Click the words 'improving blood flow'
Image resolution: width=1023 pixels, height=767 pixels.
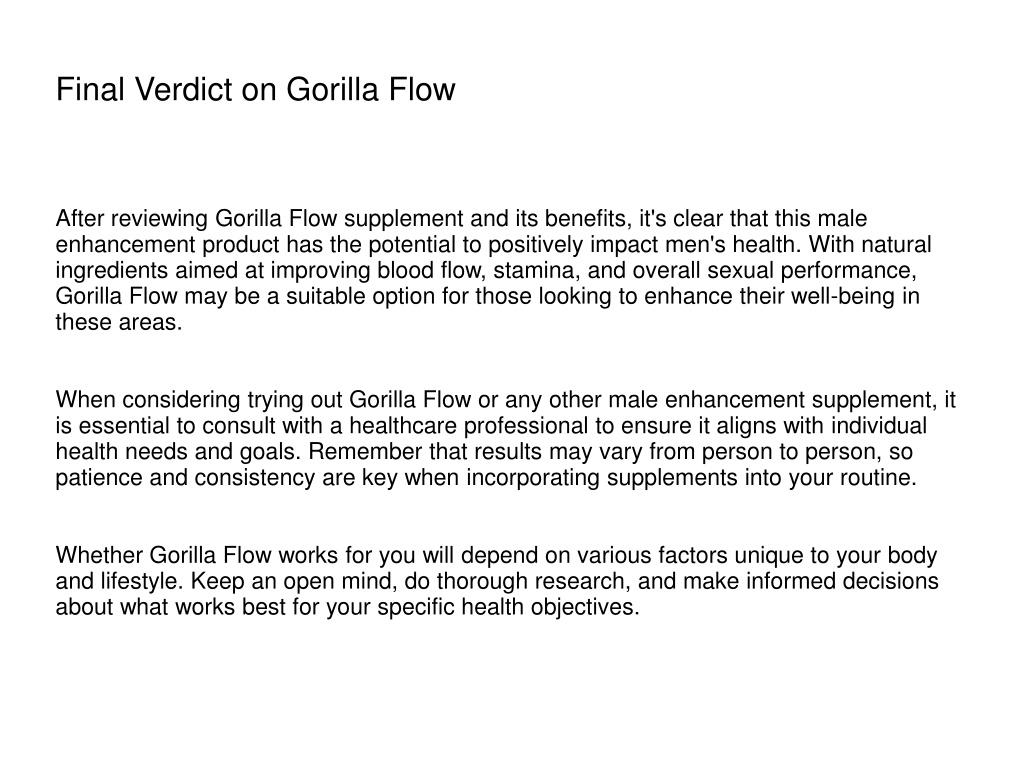click(378, 270)
